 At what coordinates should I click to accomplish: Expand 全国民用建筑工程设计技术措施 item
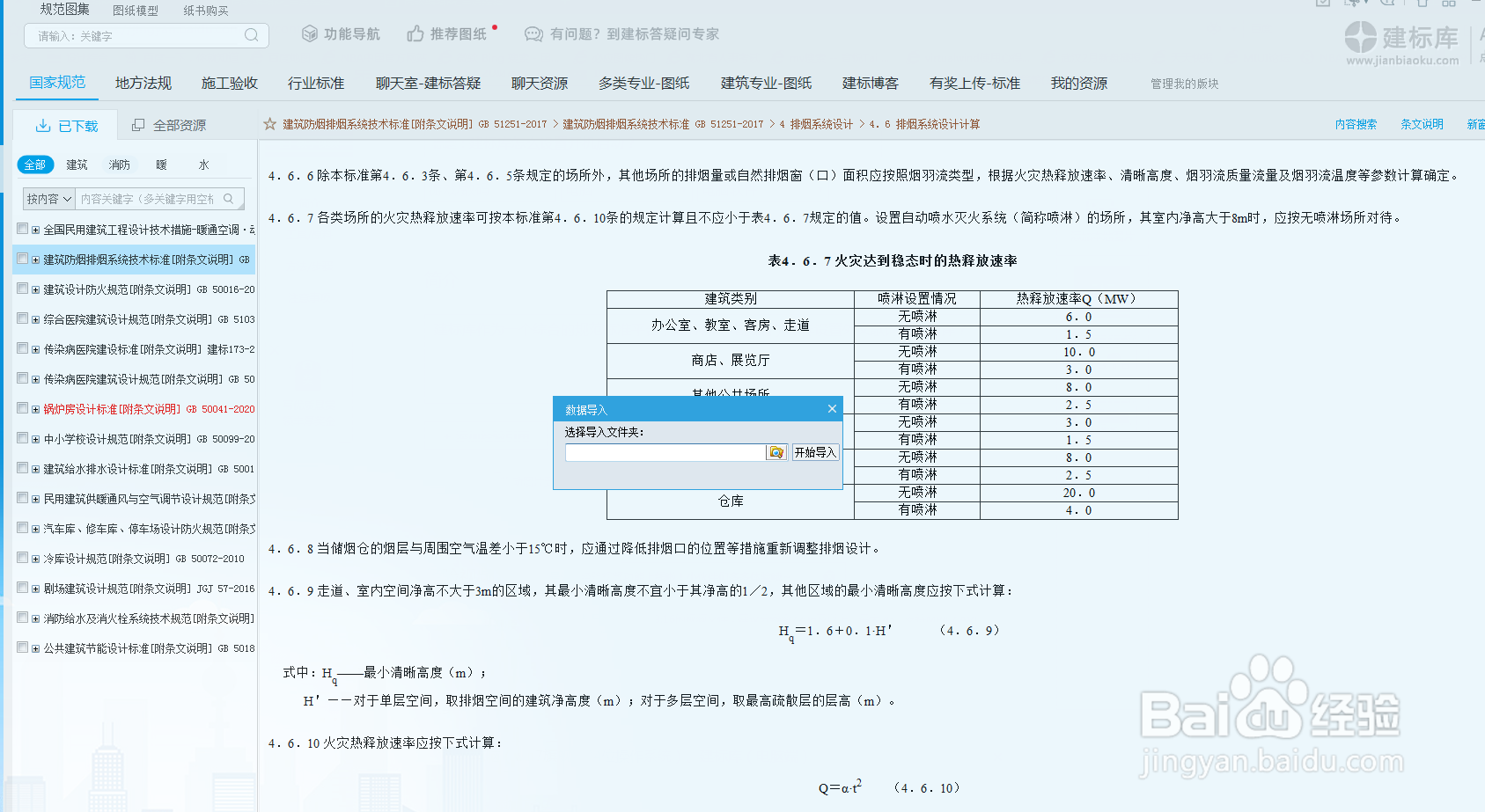(x=34, y=228)
